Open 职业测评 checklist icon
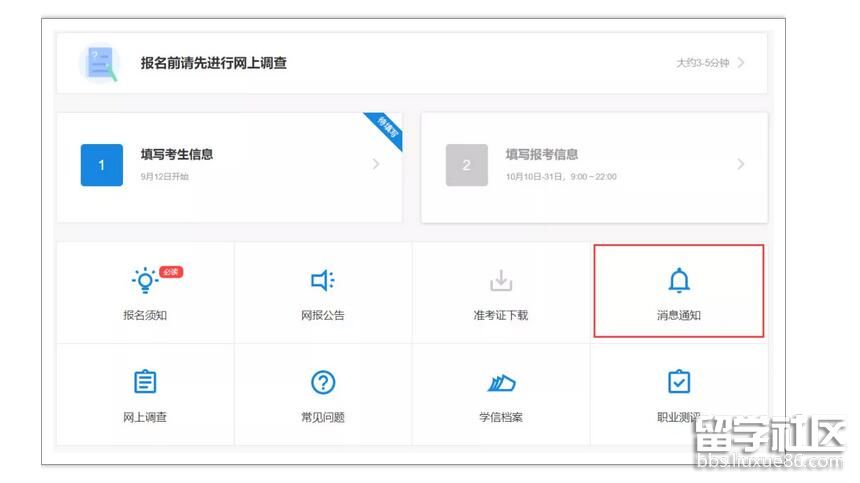Image resolution: width=860 pixels, height=483 pixels. [679, 382]
